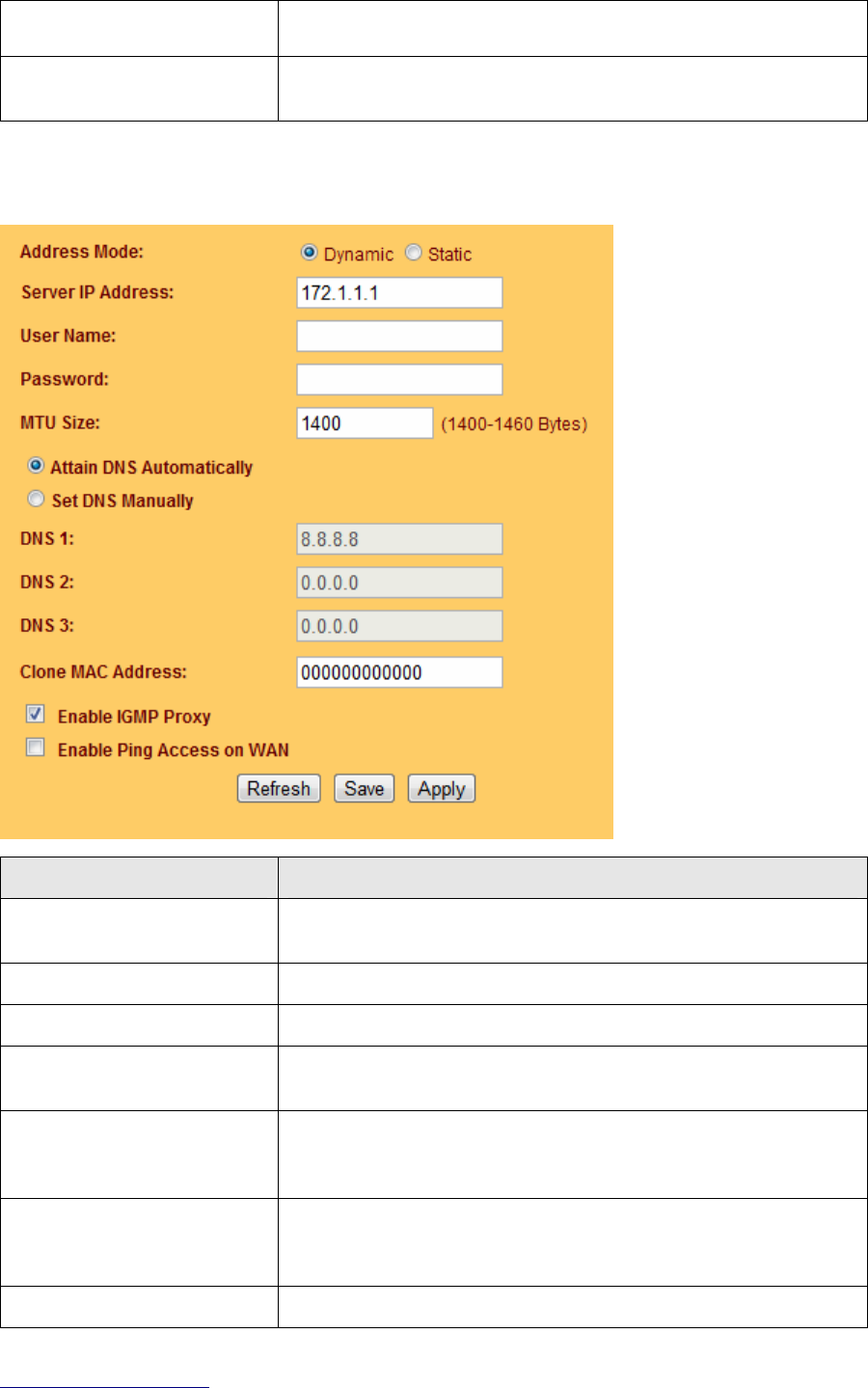
Task: Click the Server IP Address field
Action: pos(399,293)
